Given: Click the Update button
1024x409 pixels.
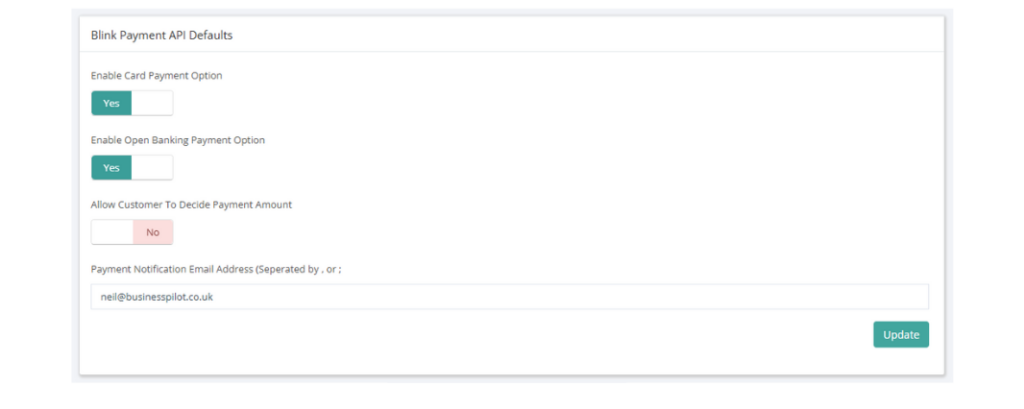Looking at the screenshot, I should tap(901, 335).
